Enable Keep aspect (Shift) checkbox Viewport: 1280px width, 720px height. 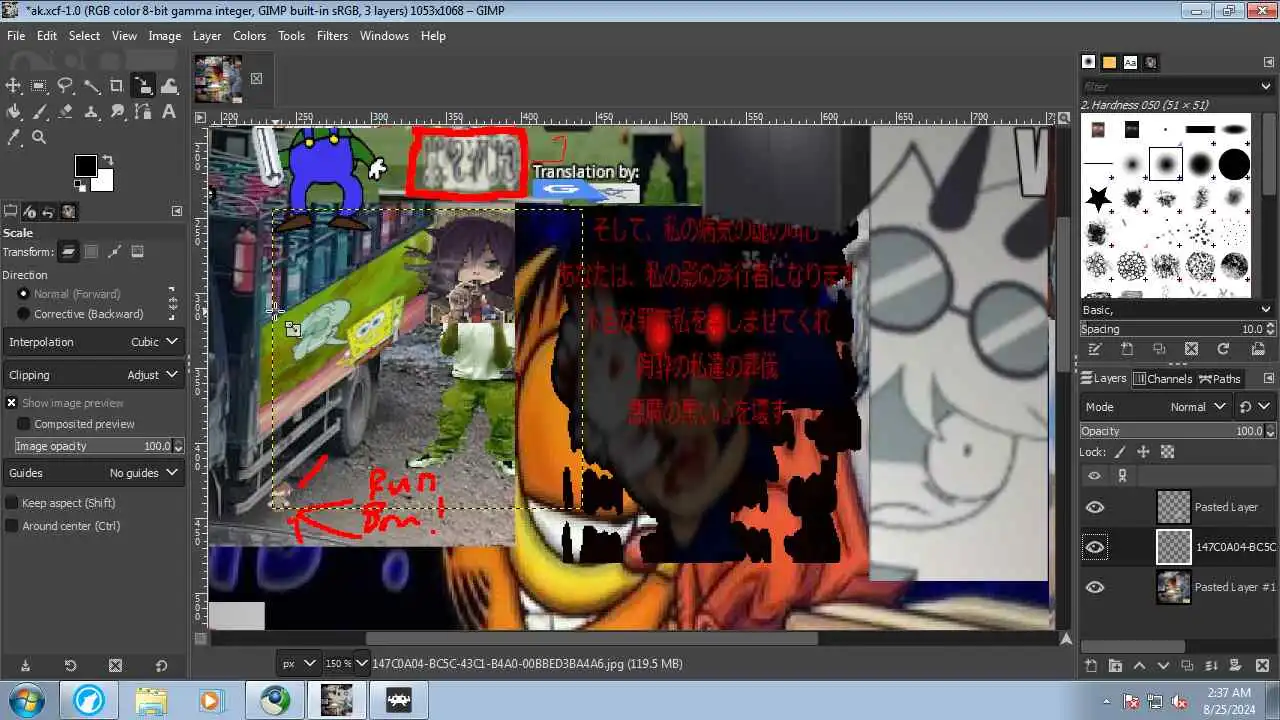(x=12, y=503)
